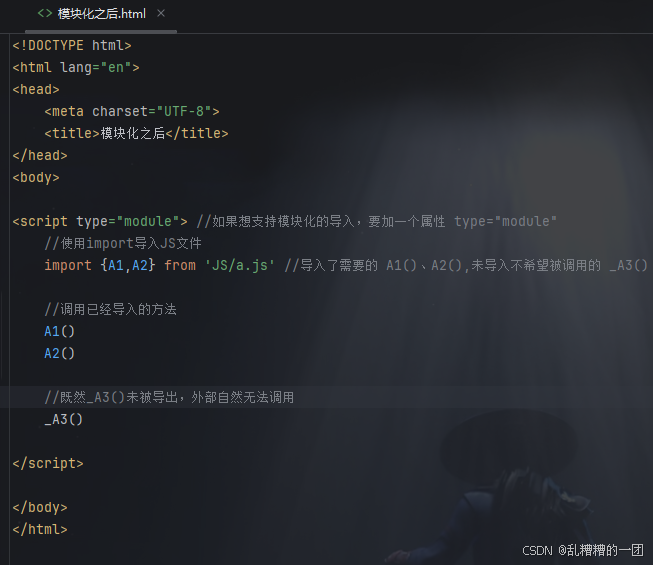Viewport: 653px width, 565px height.
Task: Click the script type="module" opening tag
Action: 100,221
